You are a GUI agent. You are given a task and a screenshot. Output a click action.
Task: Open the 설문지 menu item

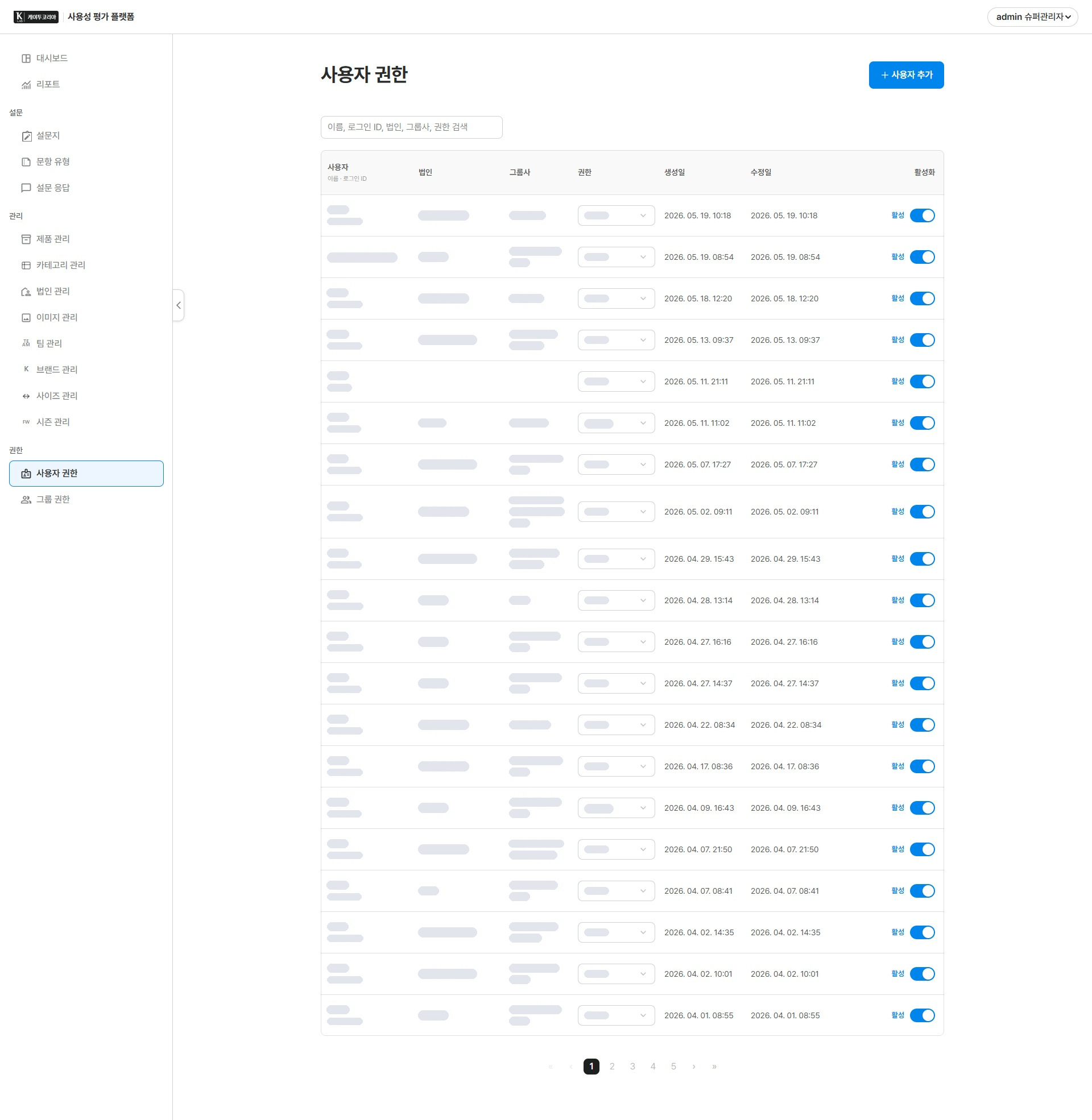pyautogui.click(x=86, y=136)
